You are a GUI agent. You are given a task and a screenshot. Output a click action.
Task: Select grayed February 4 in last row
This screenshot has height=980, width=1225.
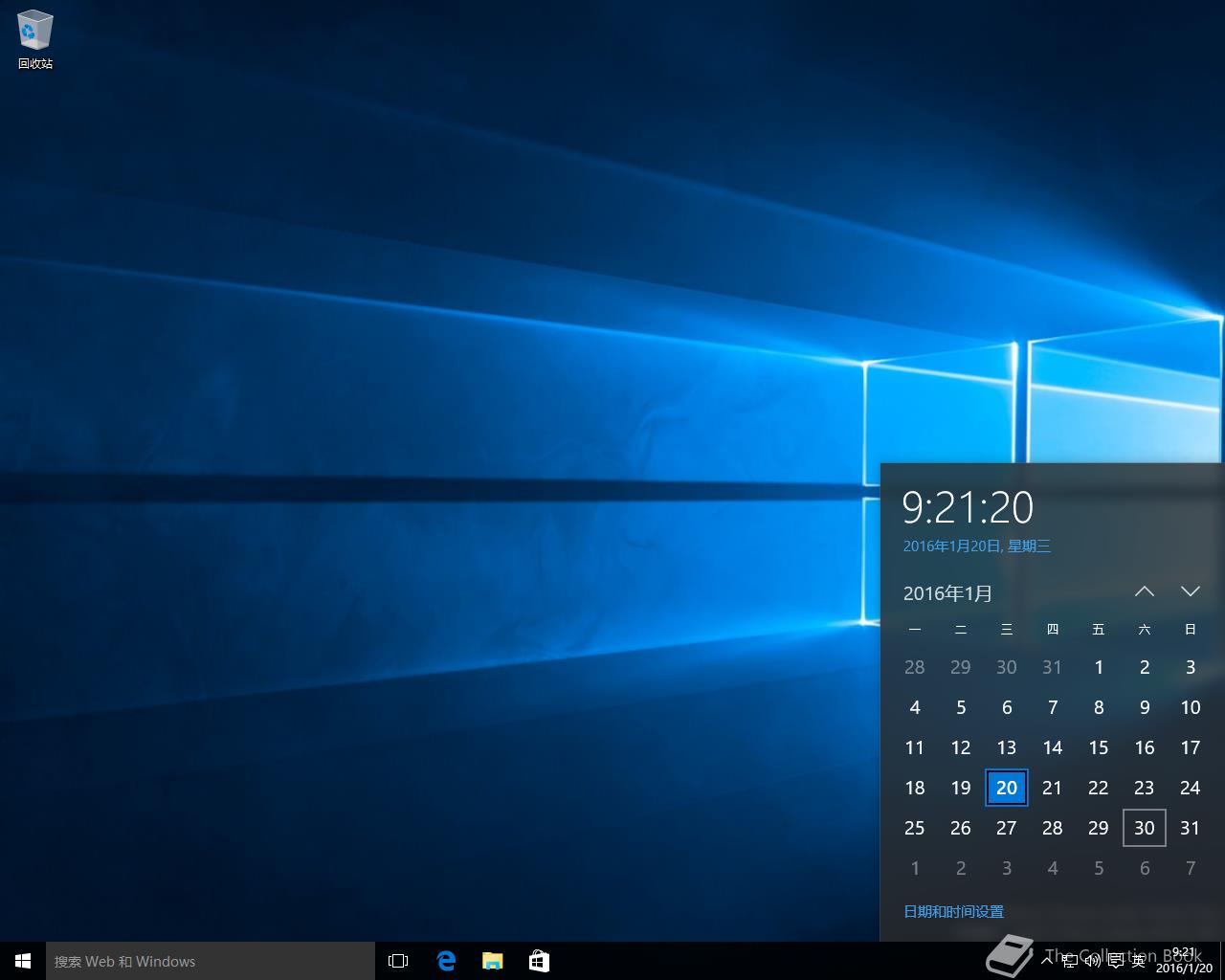click(x=1053, y=868)
